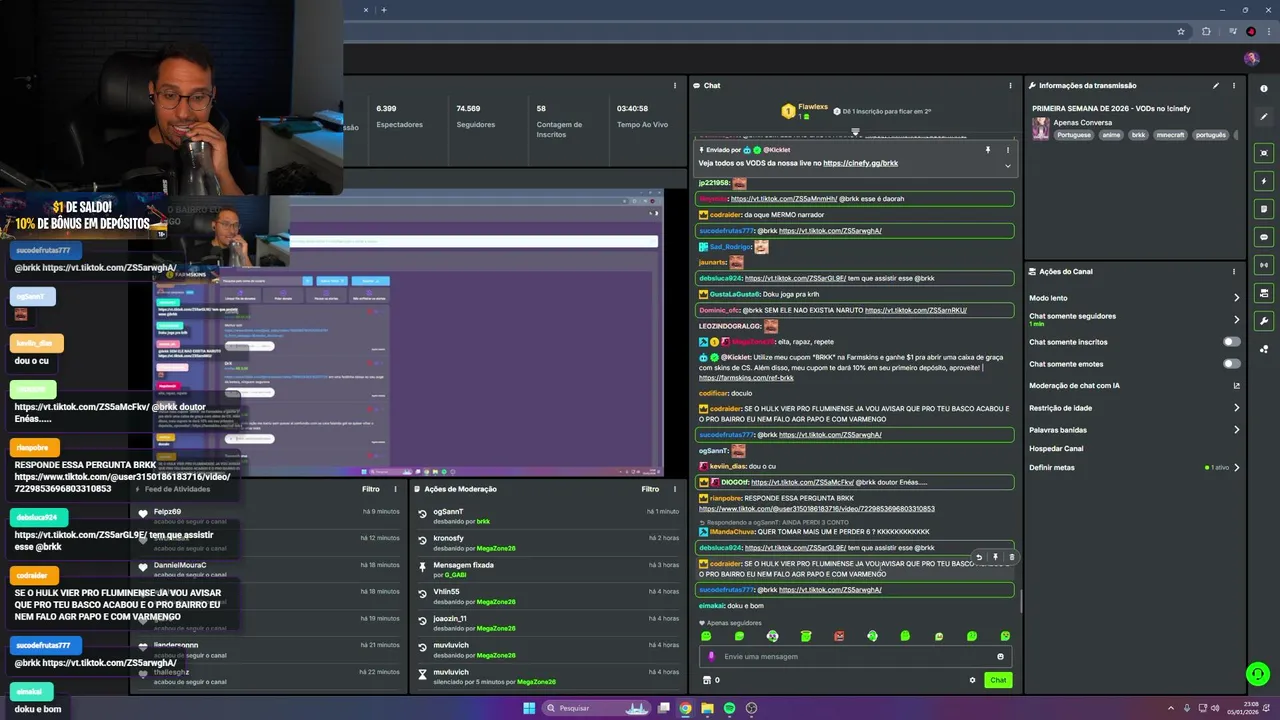This screenshot has height=720, width=1280.
Task: Click the first green emote in the quick row
Action: pyautogui.click(x=706, y=636)
